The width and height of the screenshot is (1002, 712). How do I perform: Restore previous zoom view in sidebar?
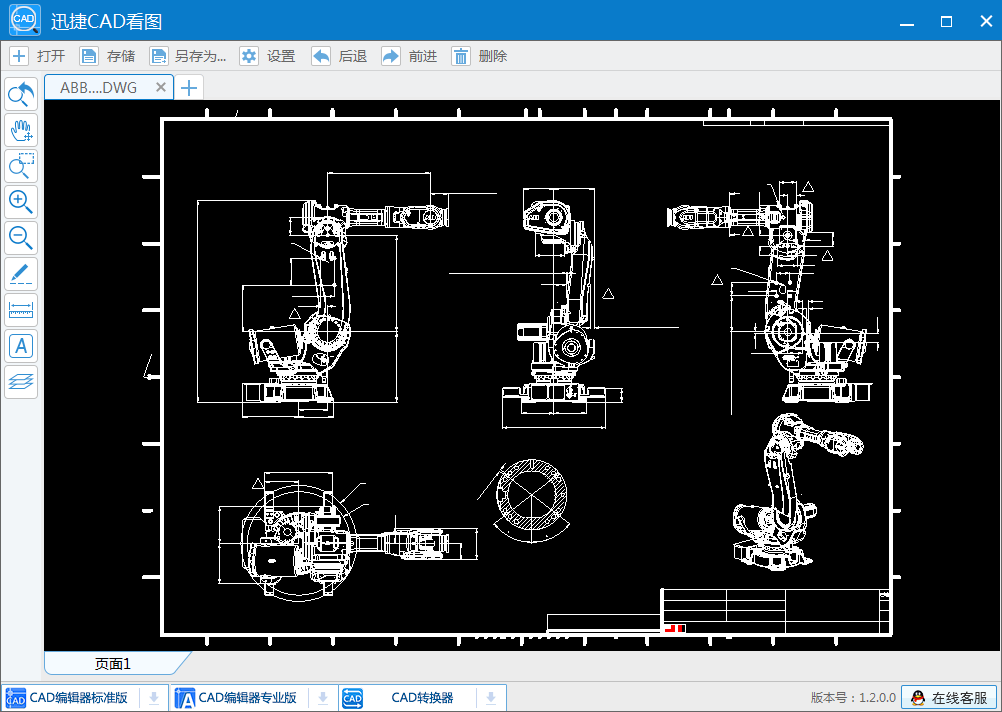[x=21, y=95]
